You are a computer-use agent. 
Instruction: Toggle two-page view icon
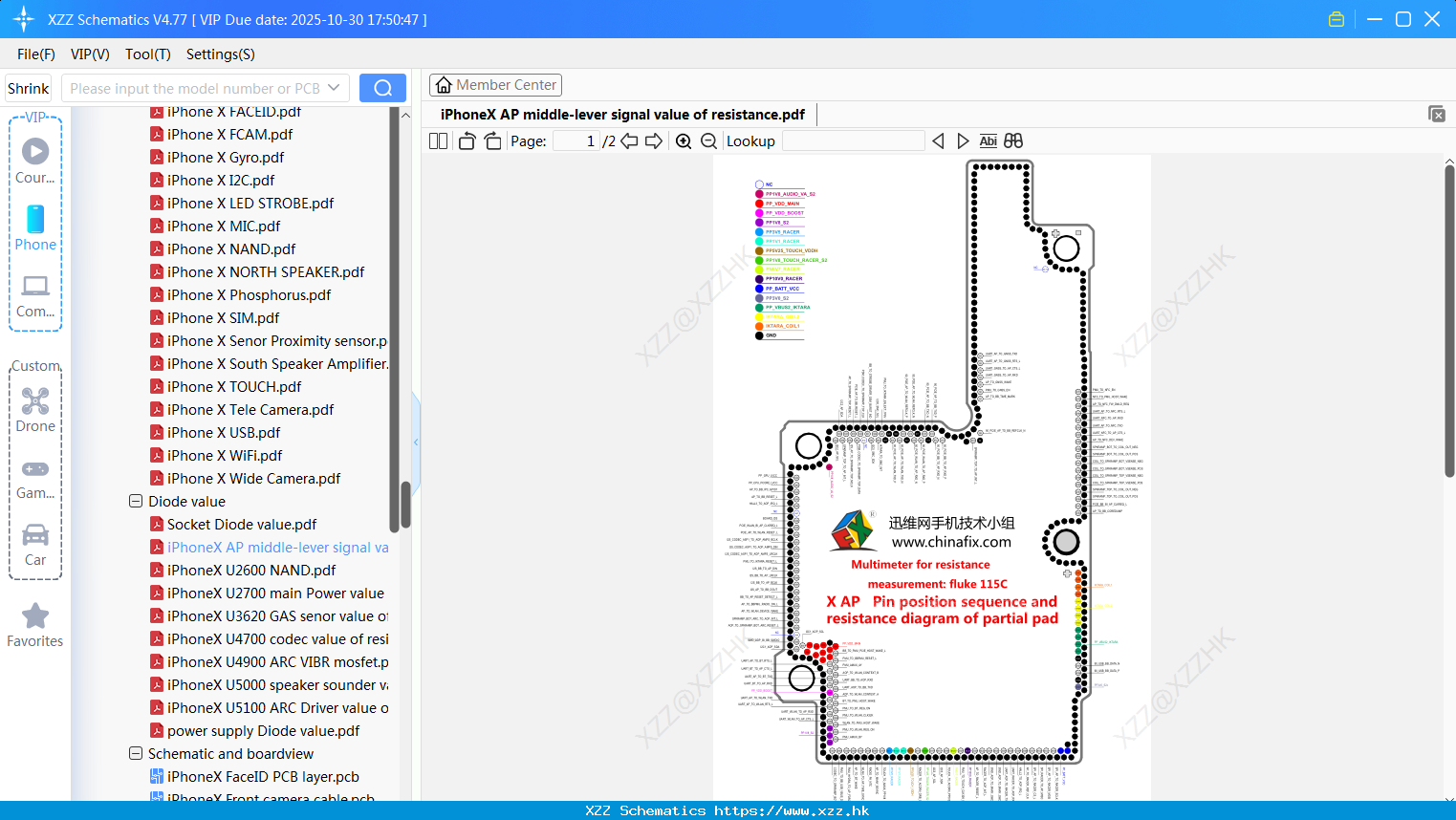[x=439, y=140]
